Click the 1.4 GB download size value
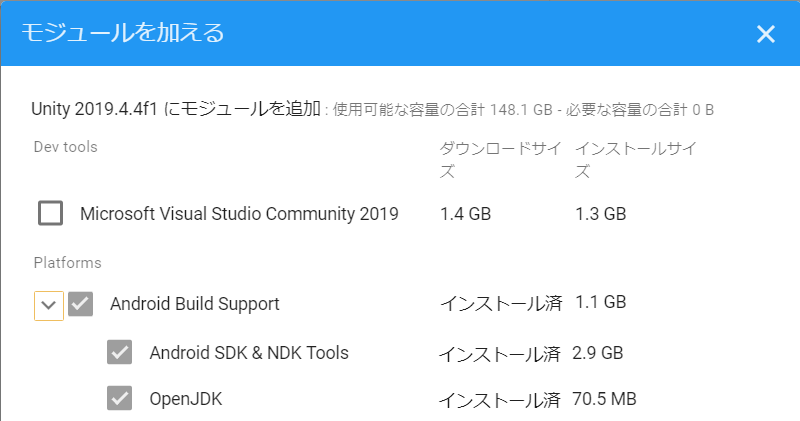Screen dimensions: 800x421 pos(465,214)
